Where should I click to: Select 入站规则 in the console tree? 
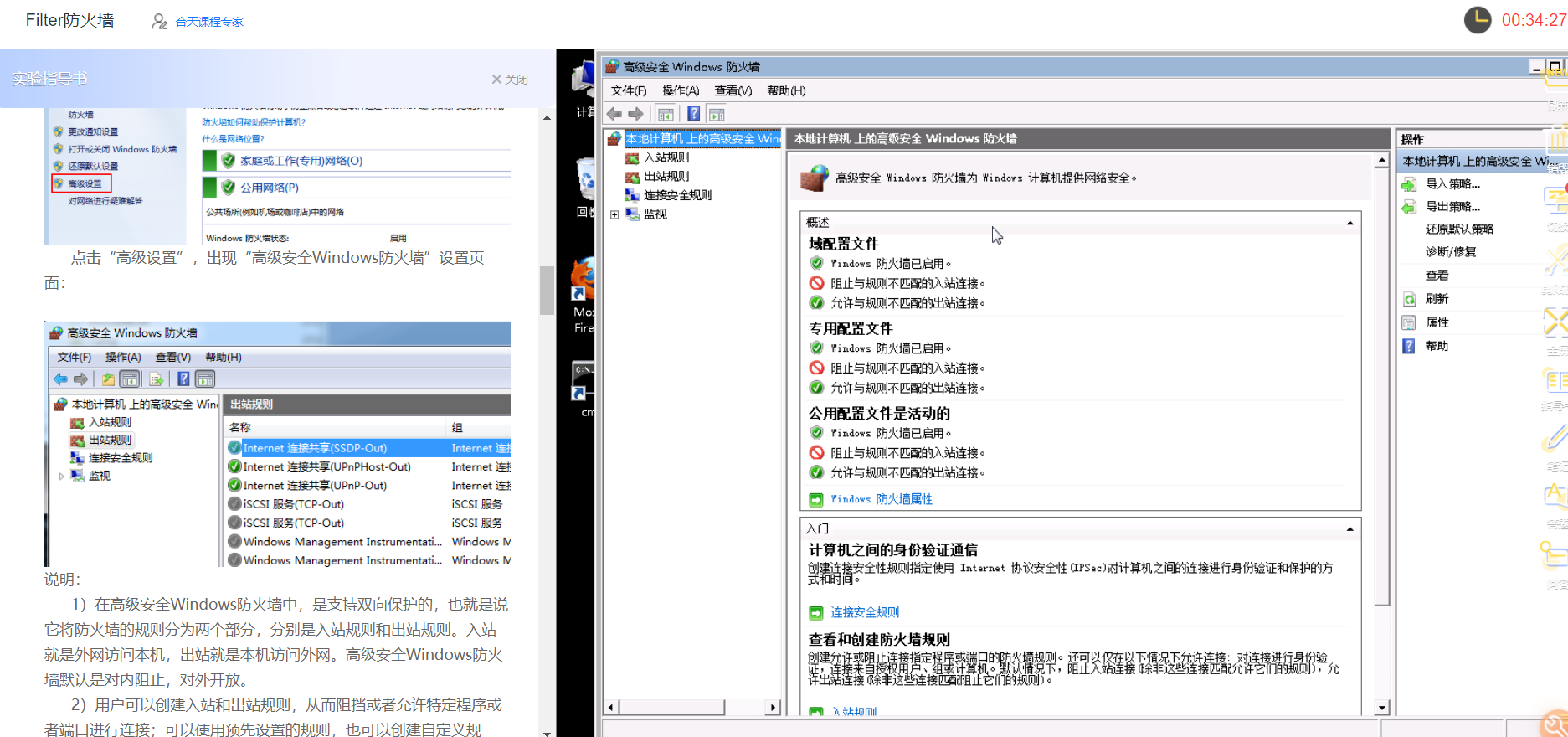(666, 157)
